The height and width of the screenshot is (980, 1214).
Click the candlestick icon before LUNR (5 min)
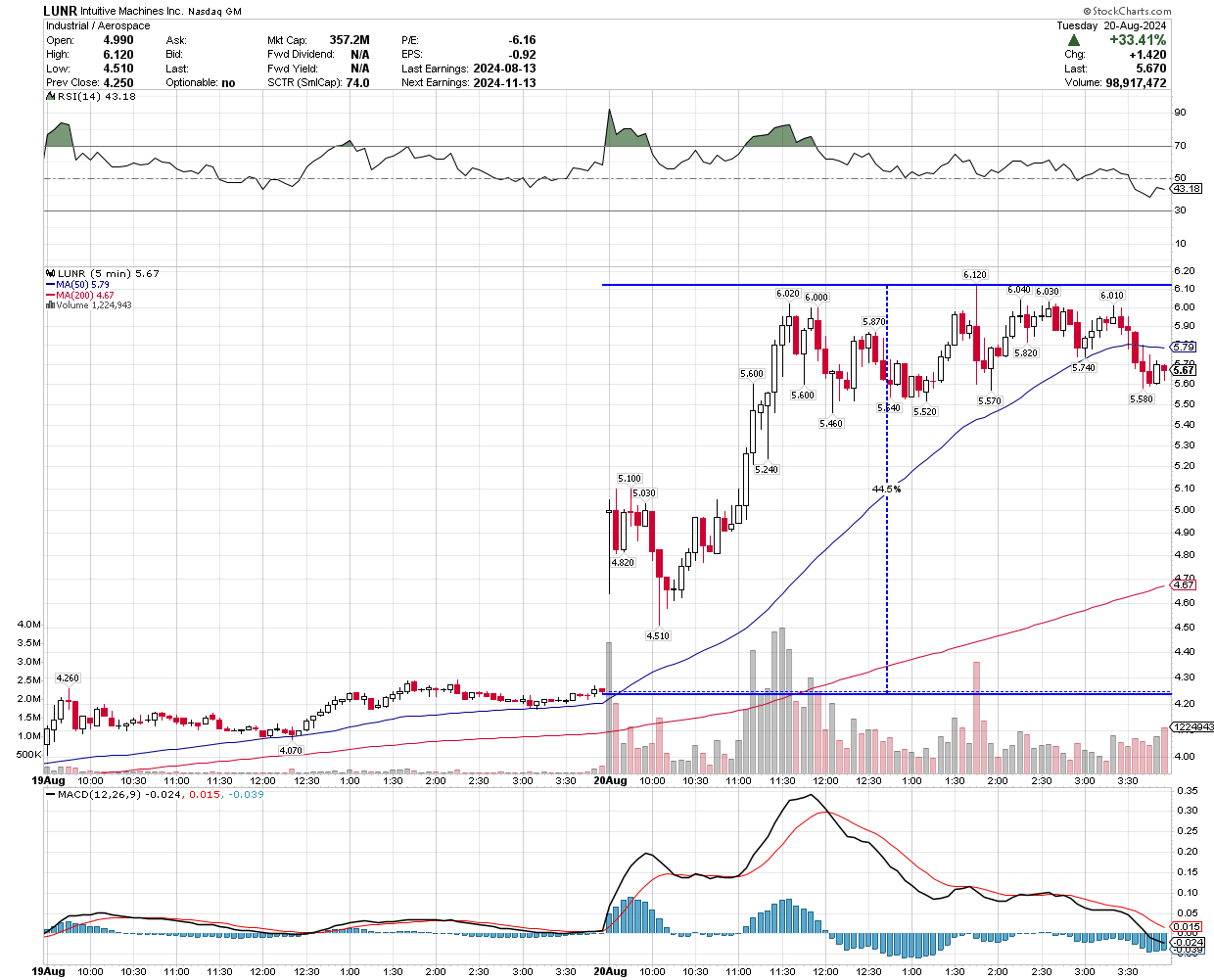(x=51, y=274)
